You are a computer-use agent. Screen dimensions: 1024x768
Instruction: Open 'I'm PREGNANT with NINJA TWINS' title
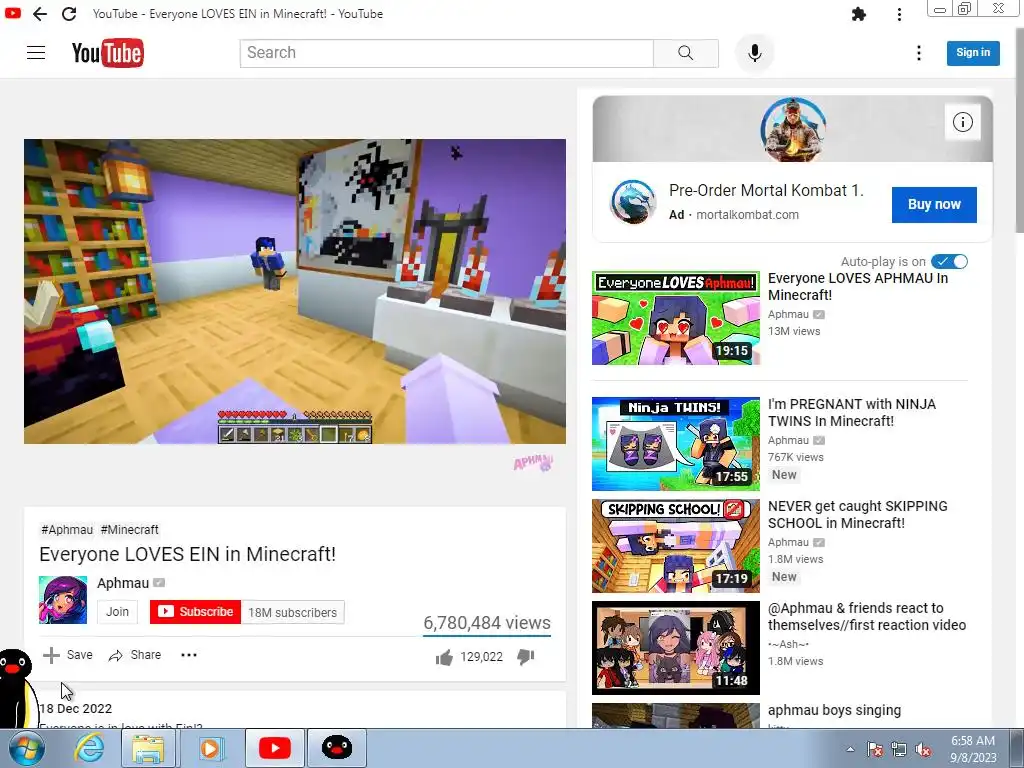852,413
